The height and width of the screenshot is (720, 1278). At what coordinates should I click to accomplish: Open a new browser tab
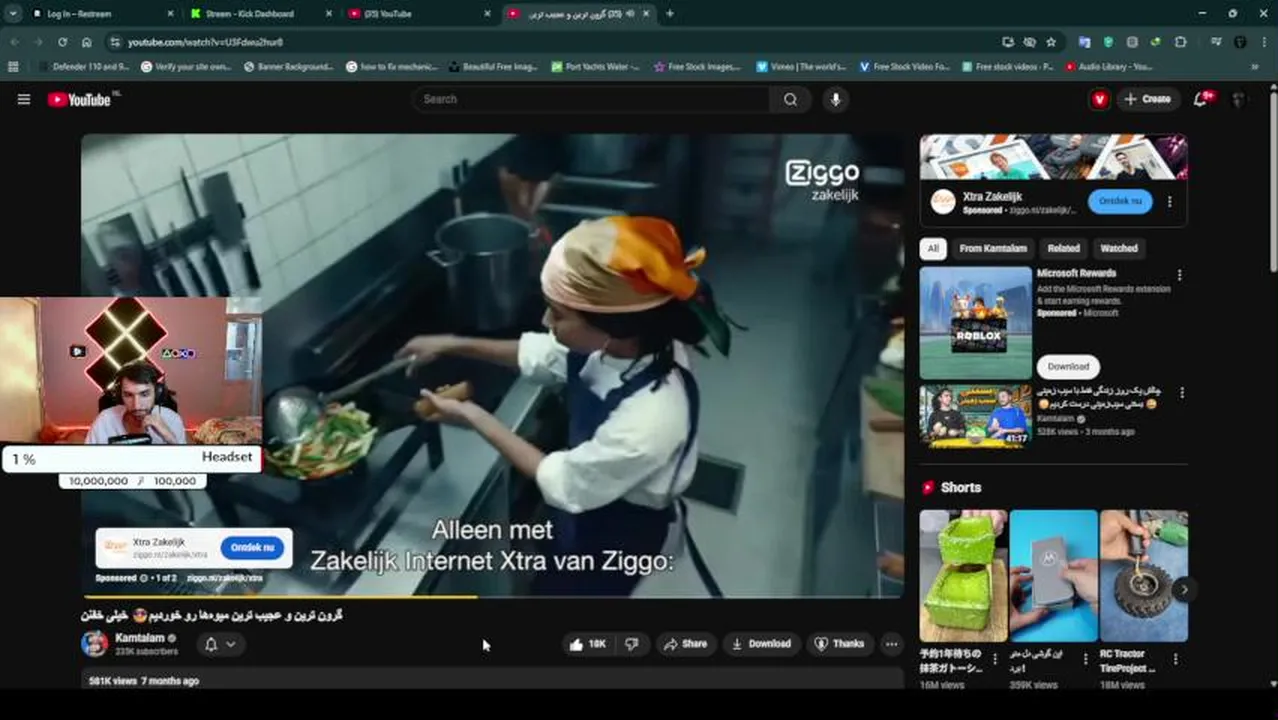670,14
